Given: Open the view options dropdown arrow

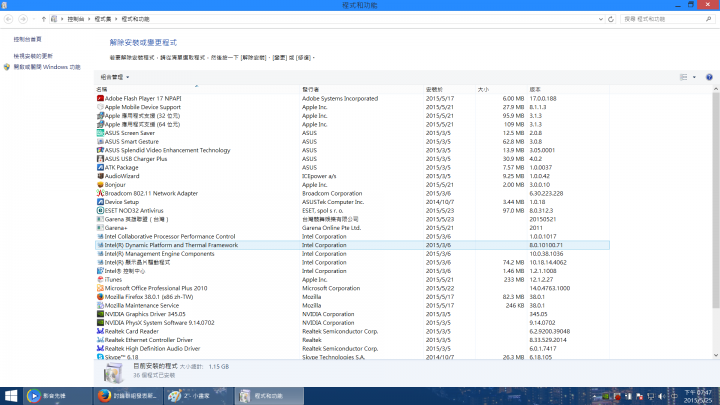Looking at the screenshot, I should pos(694,77).
